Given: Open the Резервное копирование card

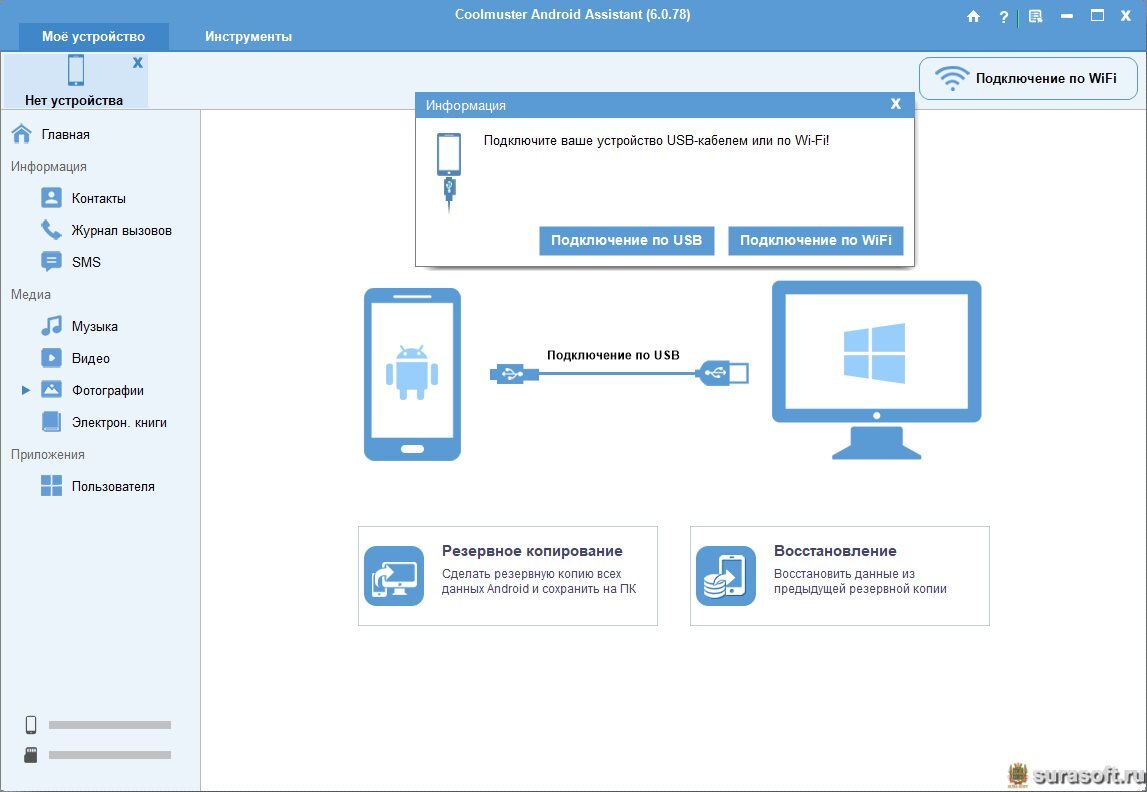Looking at the screenshot, I should (x=508, y=576).
